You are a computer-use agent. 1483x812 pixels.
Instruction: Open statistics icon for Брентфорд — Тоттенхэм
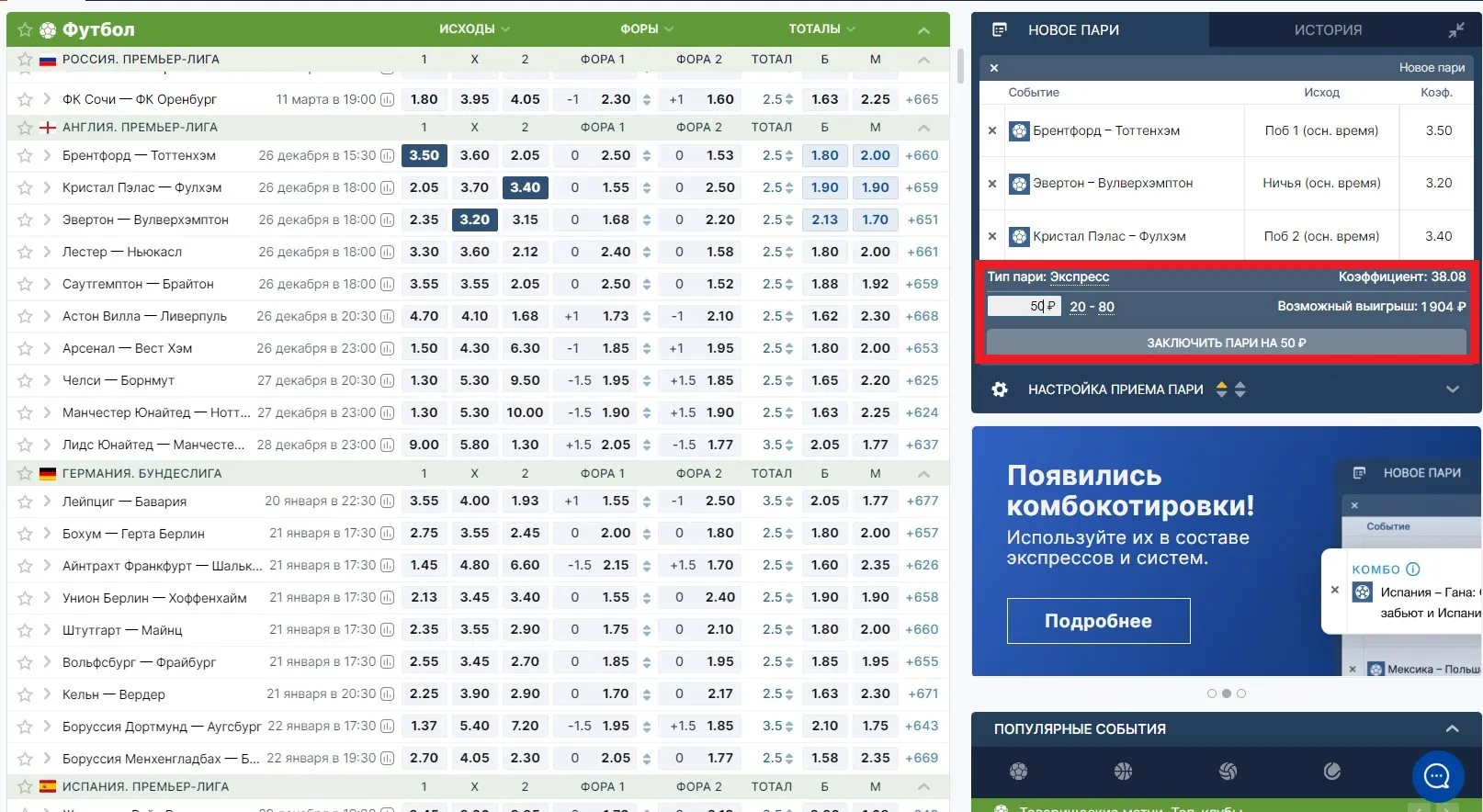387,156
